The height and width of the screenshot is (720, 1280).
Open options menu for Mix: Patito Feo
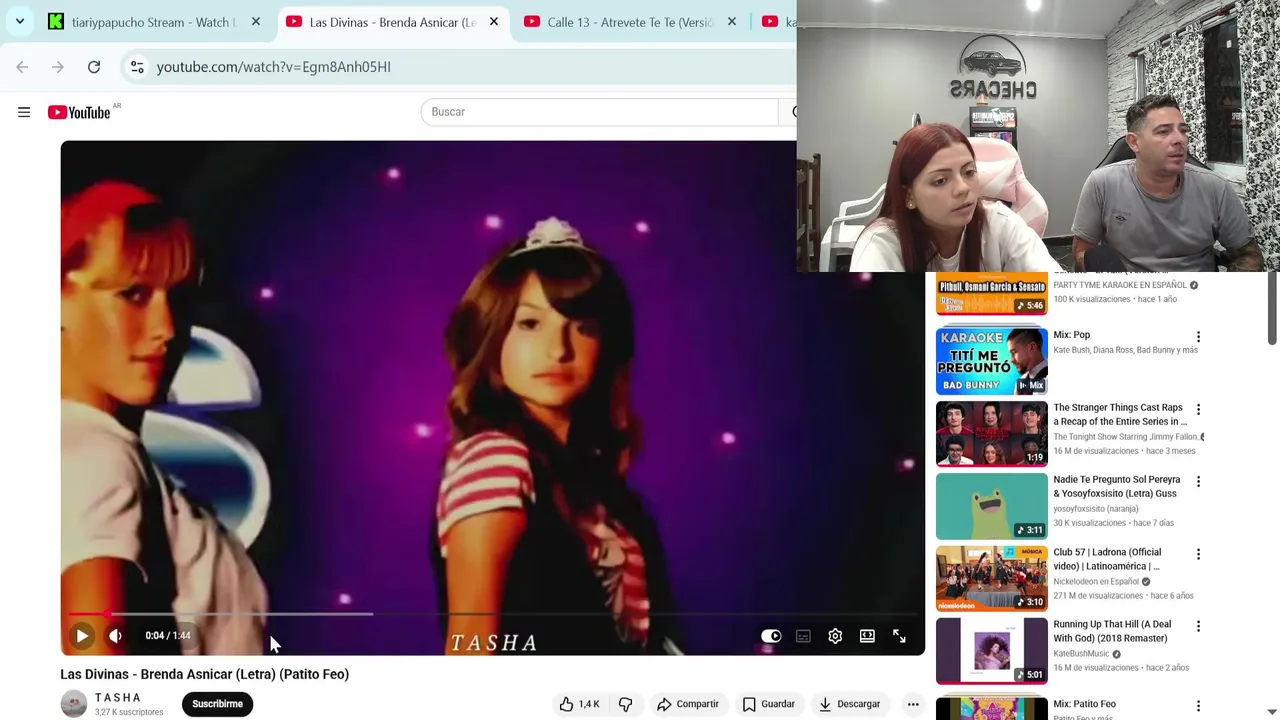click(1198, 706)
